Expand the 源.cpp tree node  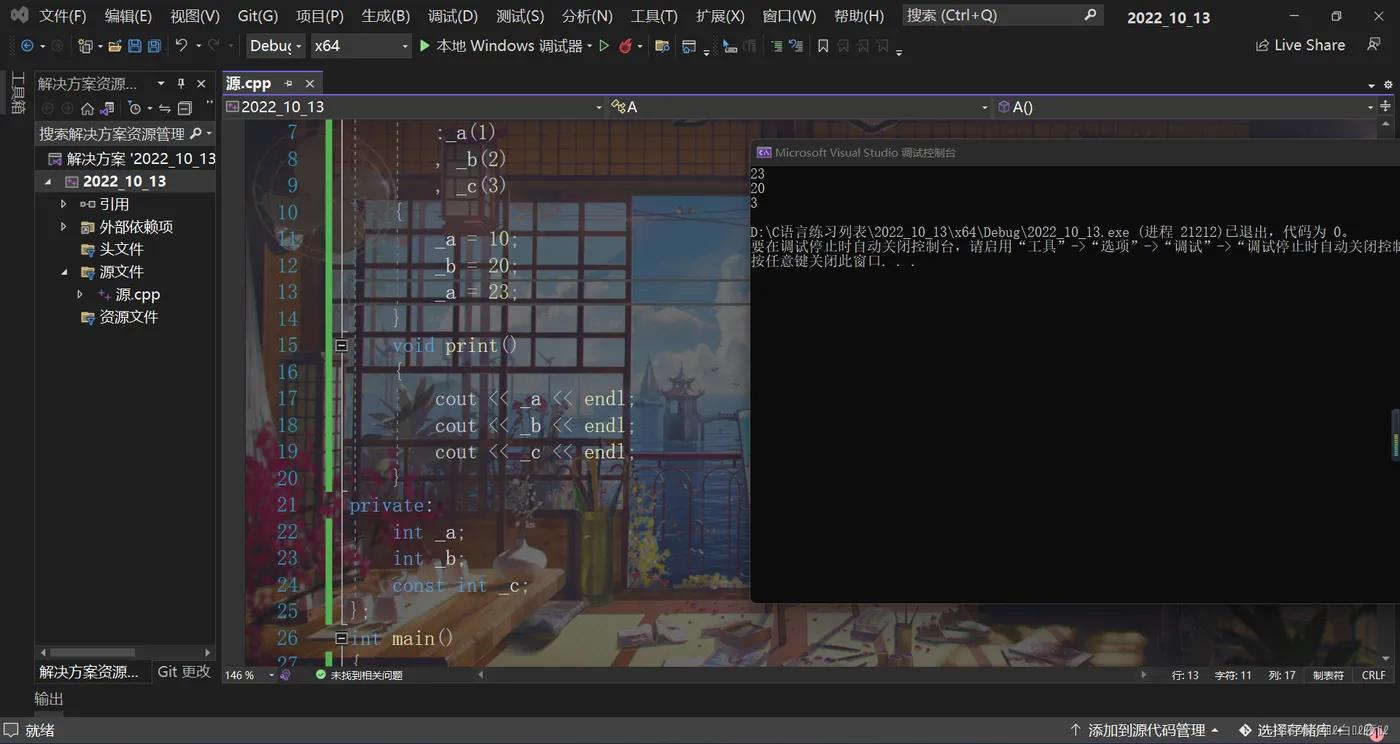tap(80, 295)
